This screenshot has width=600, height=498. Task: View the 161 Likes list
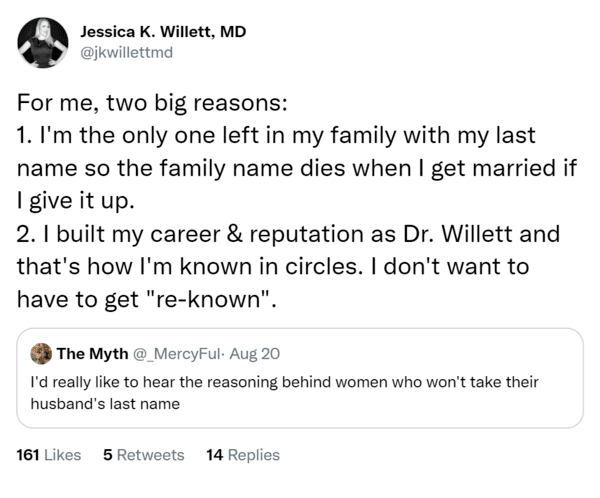point(49,455)
